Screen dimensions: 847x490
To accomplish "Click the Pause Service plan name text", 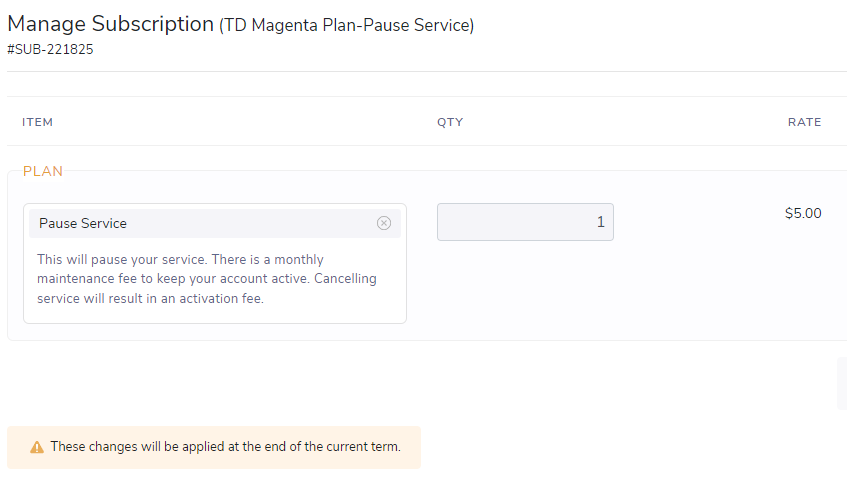I will point(83,224).
